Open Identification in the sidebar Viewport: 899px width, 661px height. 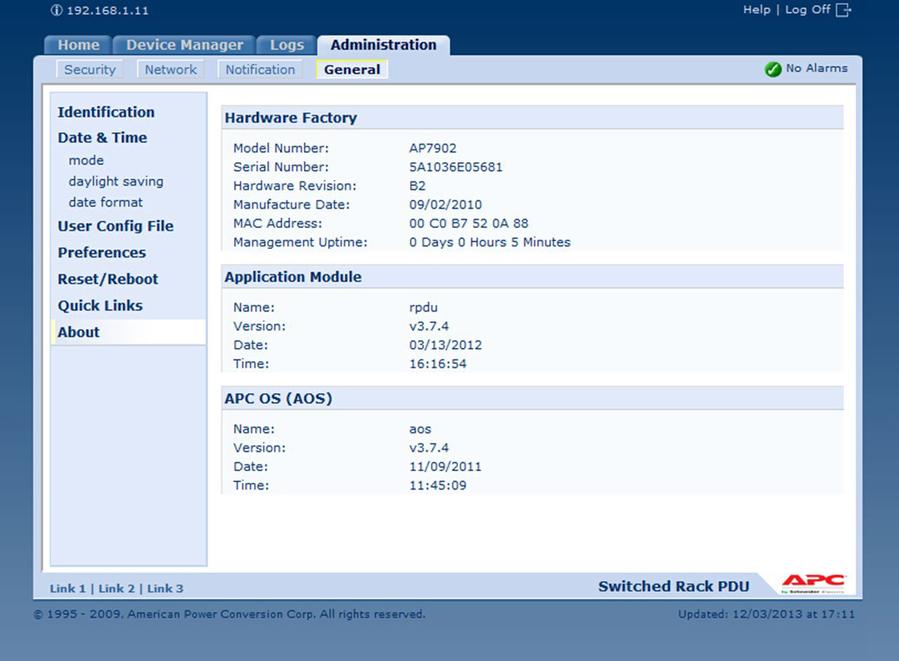(x=106, y=113)
